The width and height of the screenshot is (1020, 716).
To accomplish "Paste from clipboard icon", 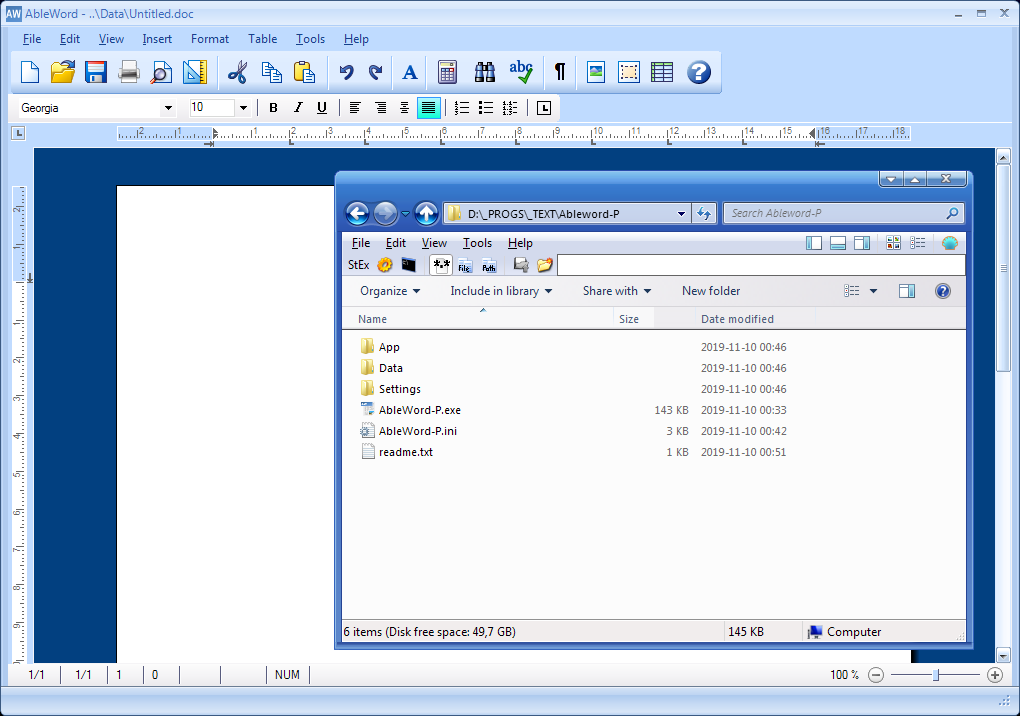I will tap(304, 72).
